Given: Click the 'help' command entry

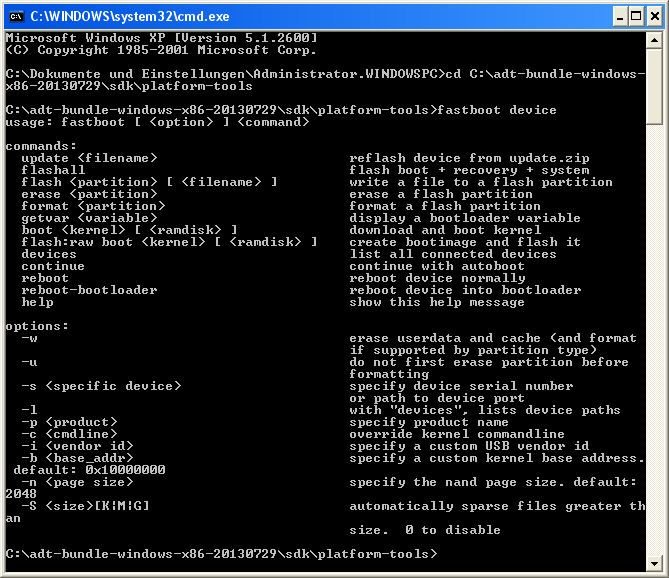Looking at the screenshot, I should tap(37, 302).
